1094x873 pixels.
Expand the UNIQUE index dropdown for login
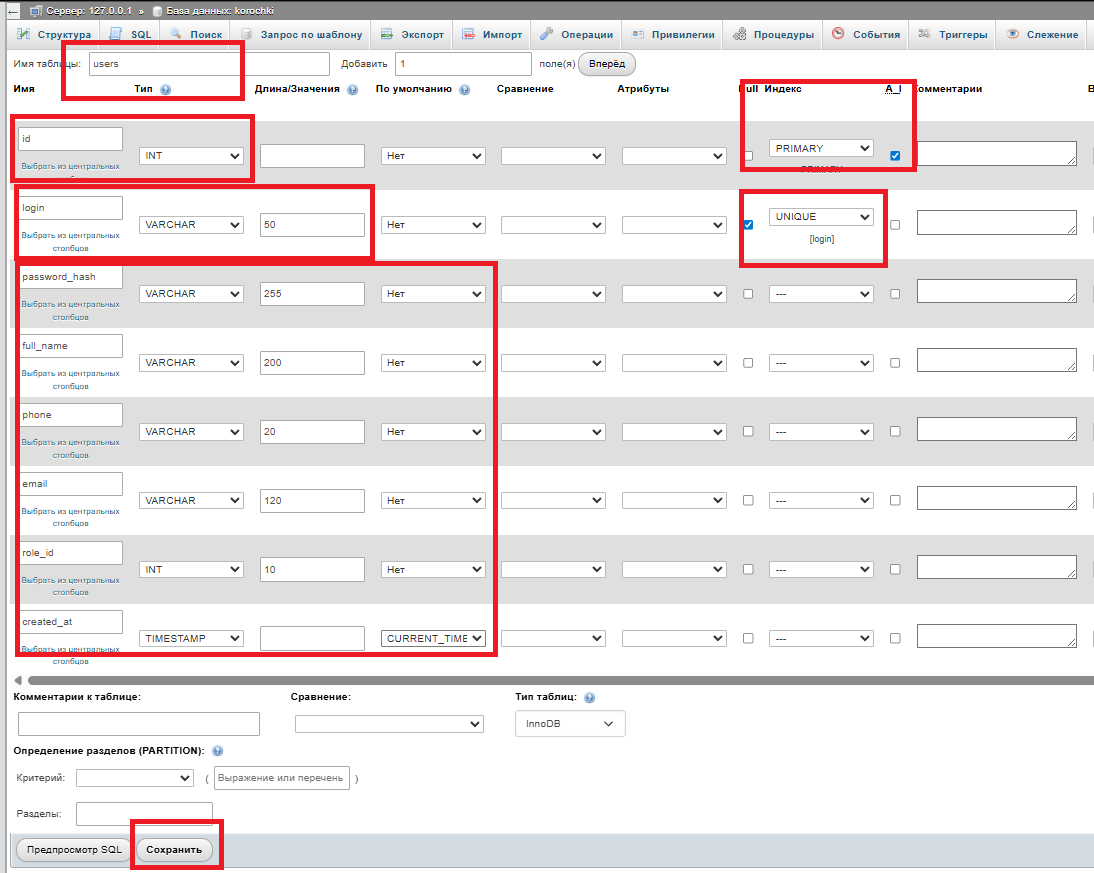(820, 217)
